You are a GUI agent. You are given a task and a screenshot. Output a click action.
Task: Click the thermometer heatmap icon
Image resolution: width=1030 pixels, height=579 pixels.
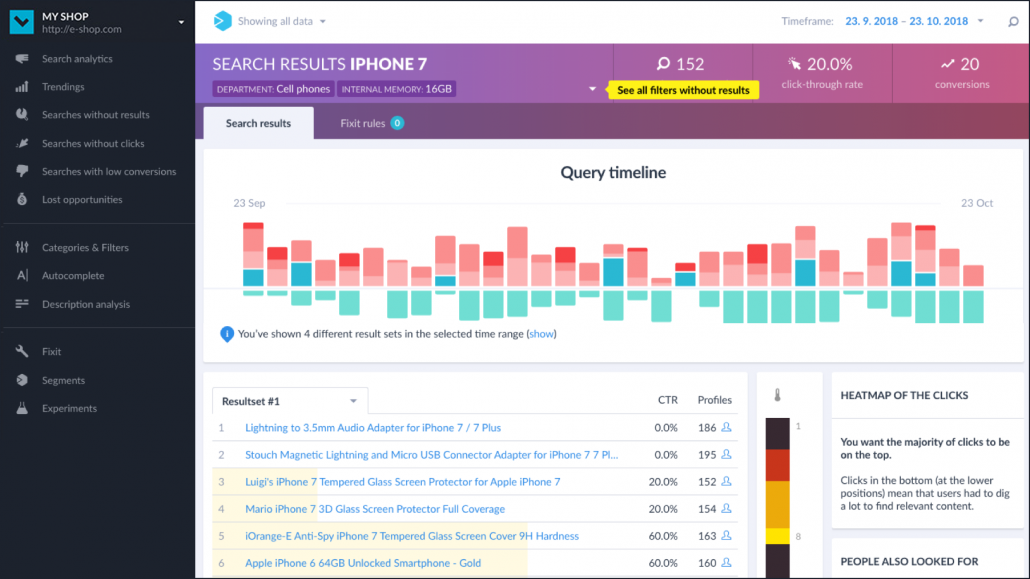click(x=777, y=395)
